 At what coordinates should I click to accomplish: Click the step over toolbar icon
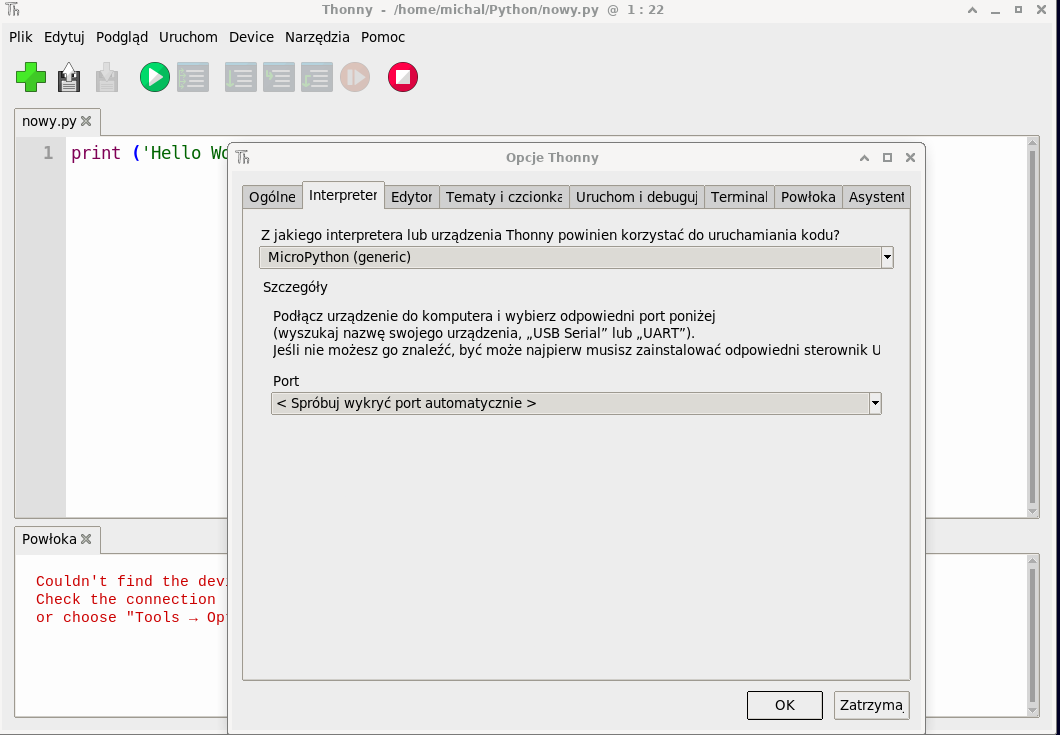click(241, 77)
